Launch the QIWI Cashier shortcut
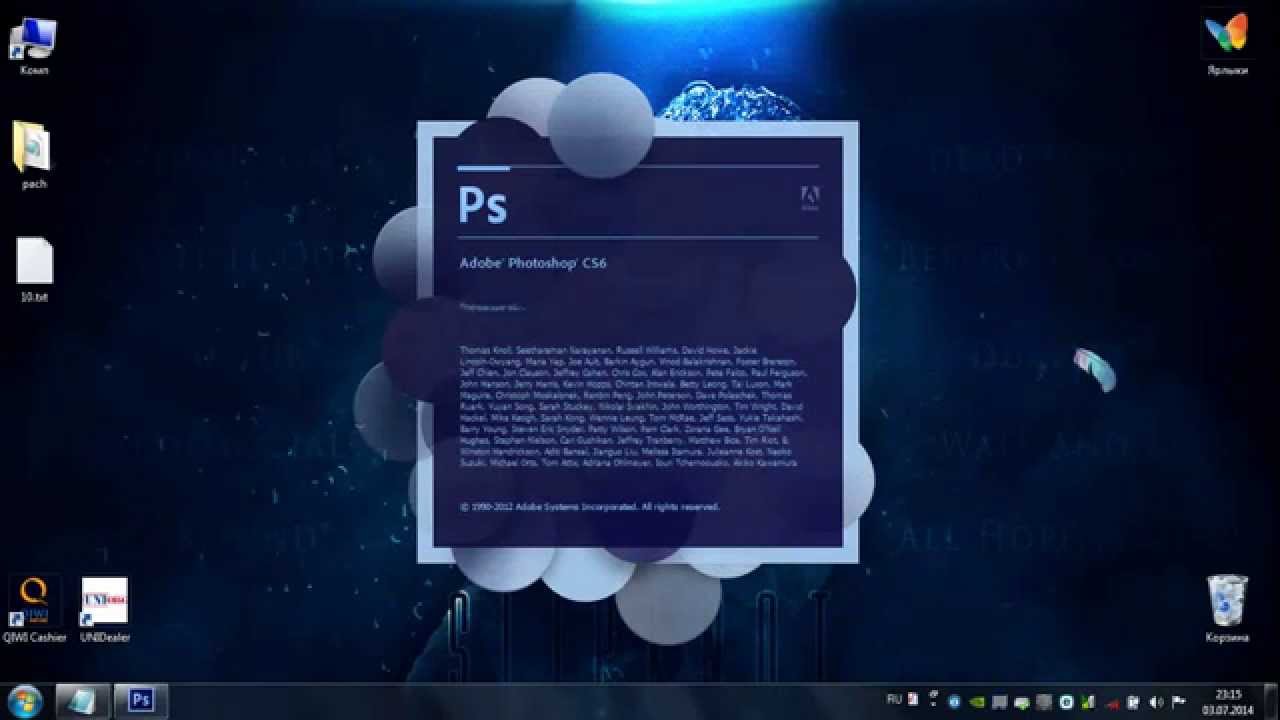Viewport: 1280px width, 720px height. point(34,610)
